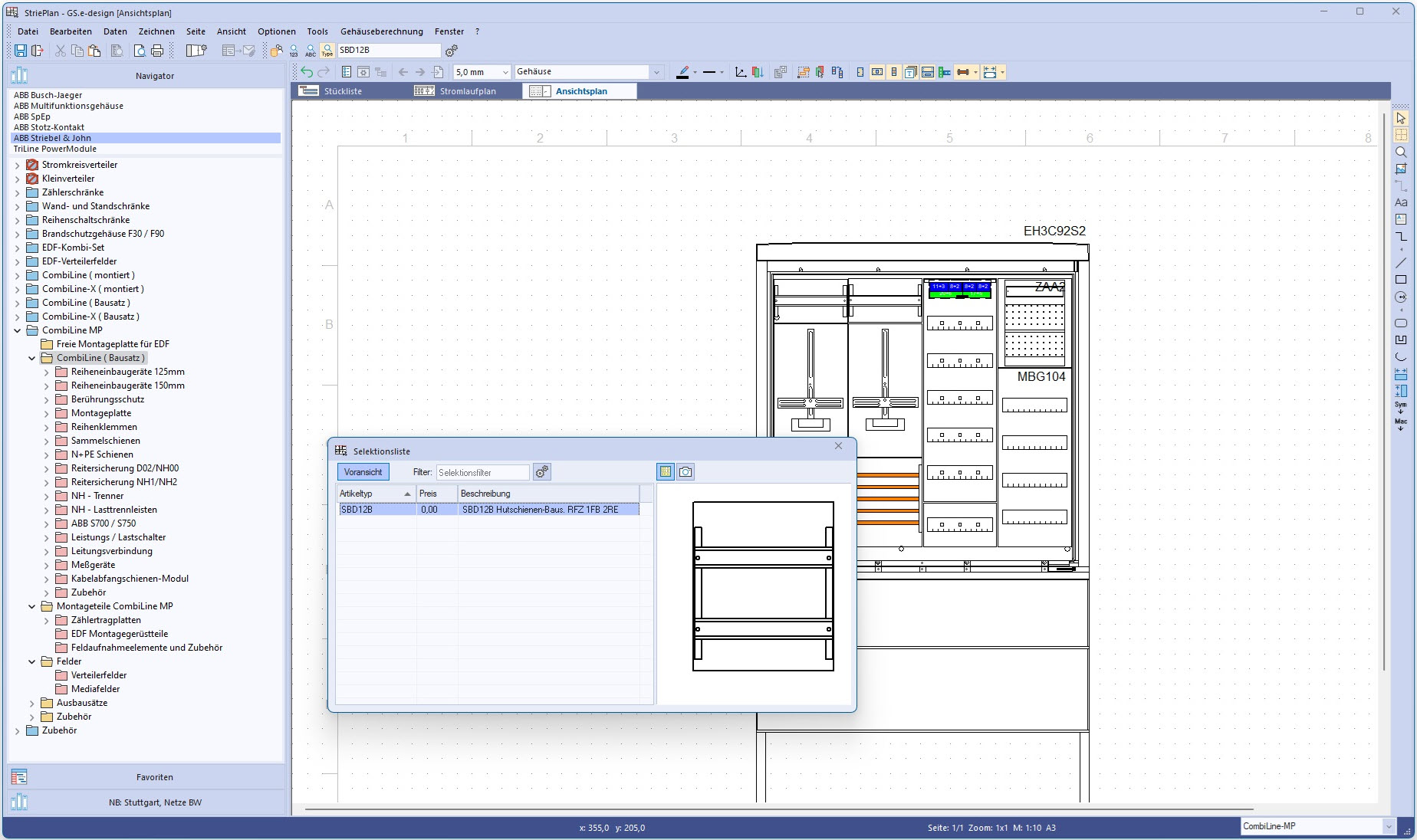Select the Zählerschränke folder

73,192
